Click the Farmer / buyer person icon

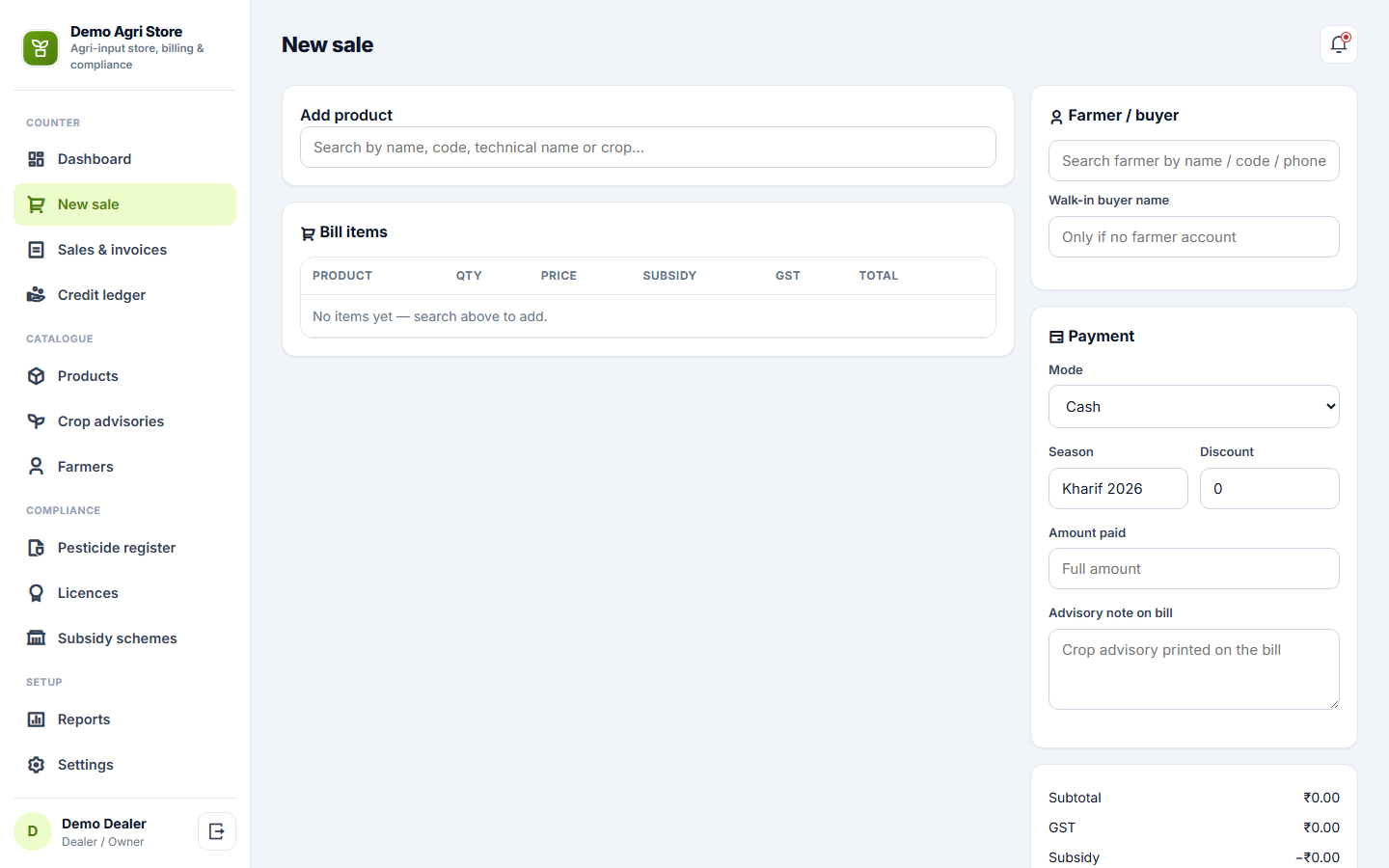click(x=1056, y=117)
